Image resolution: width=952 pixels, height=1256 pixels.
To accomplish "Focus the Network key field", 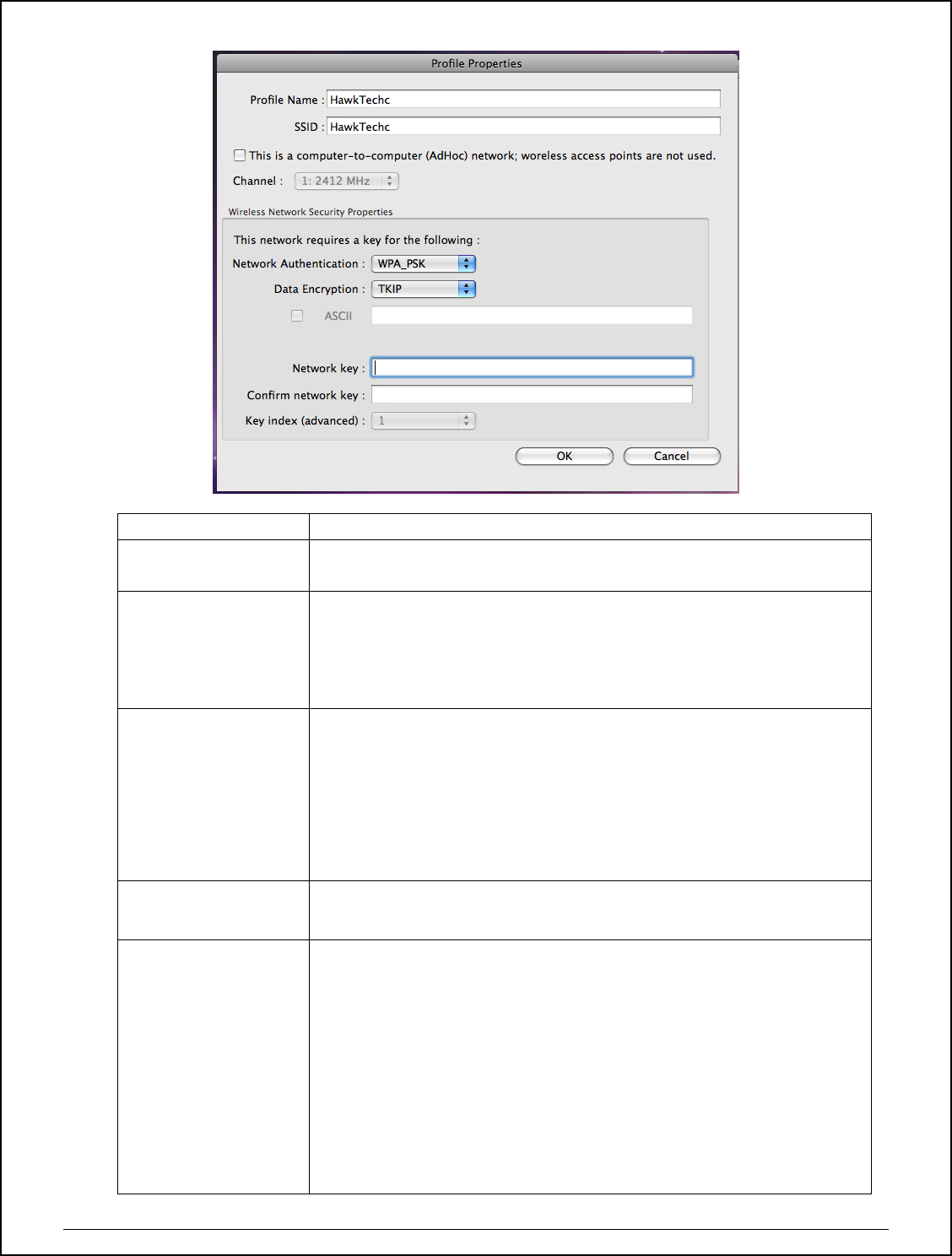I will click(x=532, y=367).
